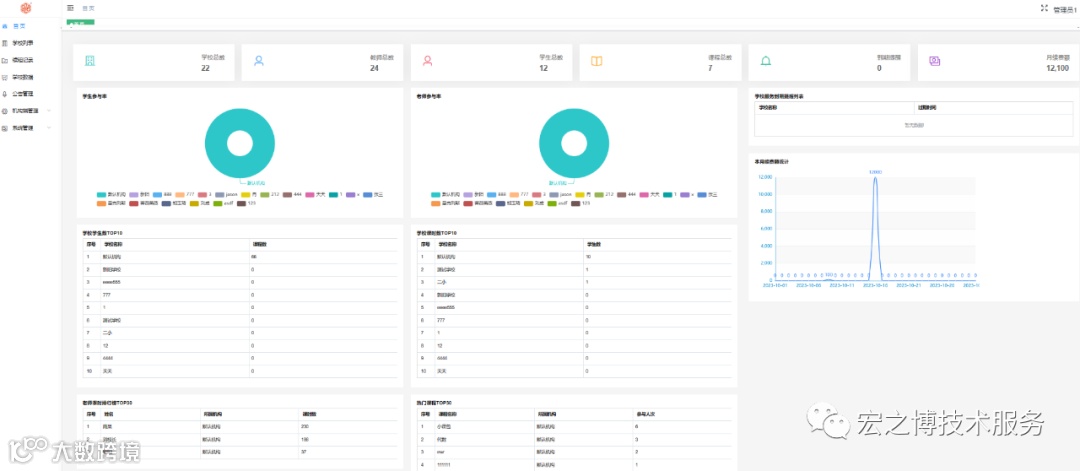Click the 课程总数 value 7 on the stat card
This screenshot has width=1080, height=471.
710,68
